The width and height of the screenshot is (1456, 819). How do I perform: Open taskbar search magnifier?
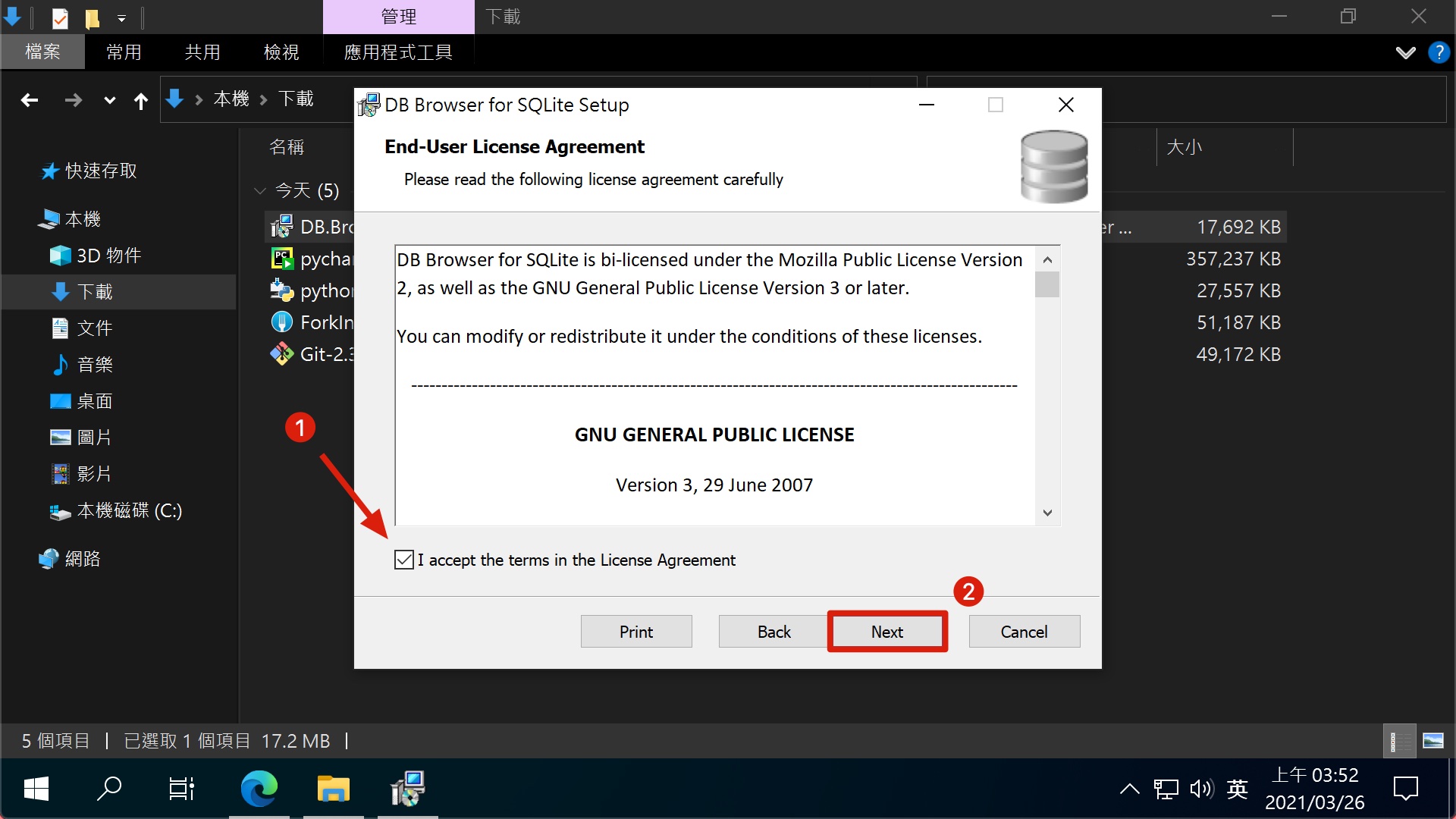[109, 789]
